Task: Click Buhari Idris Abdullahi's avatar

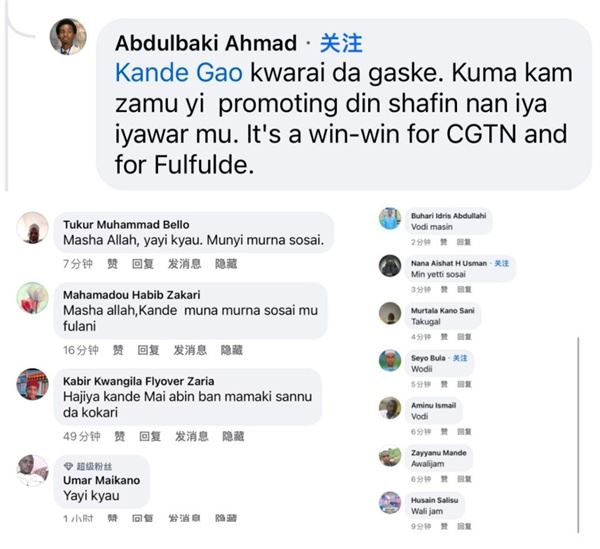Action: (x=390, y=218)
